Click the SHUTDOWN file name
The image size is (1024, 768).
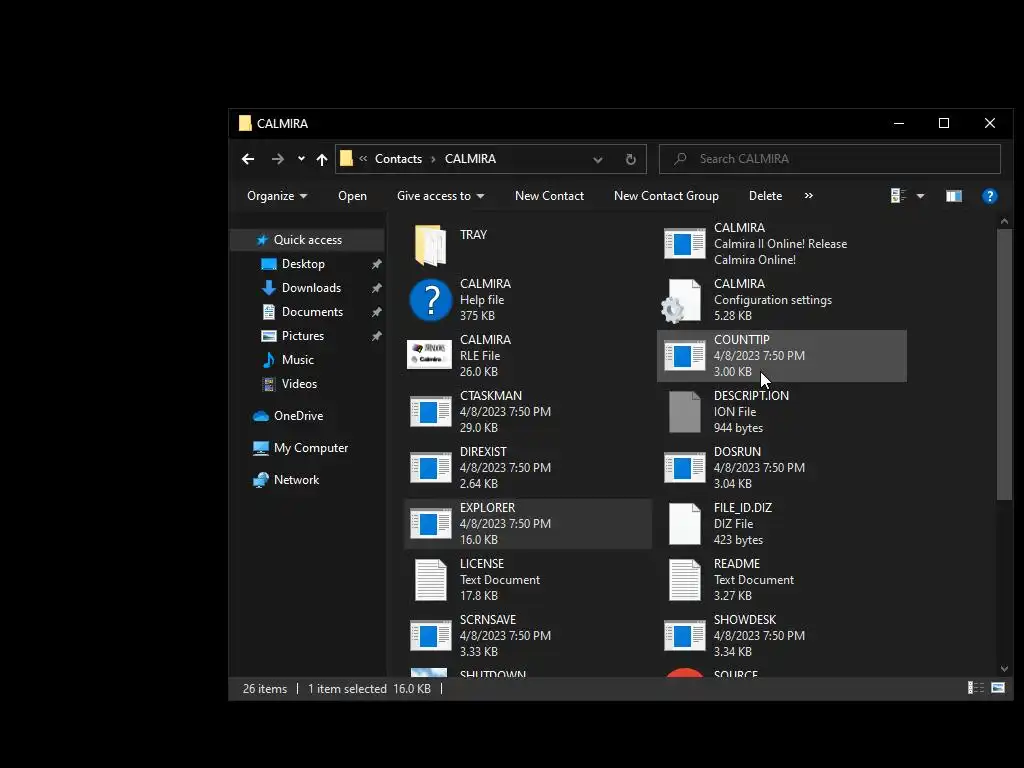(x=492, y=673)
